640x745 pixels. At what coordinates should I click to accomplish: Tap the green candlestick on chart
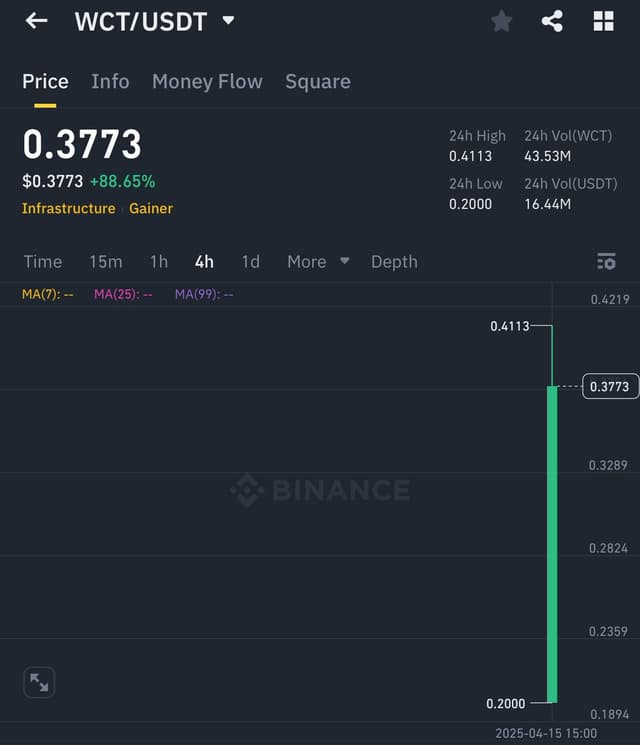552,544
